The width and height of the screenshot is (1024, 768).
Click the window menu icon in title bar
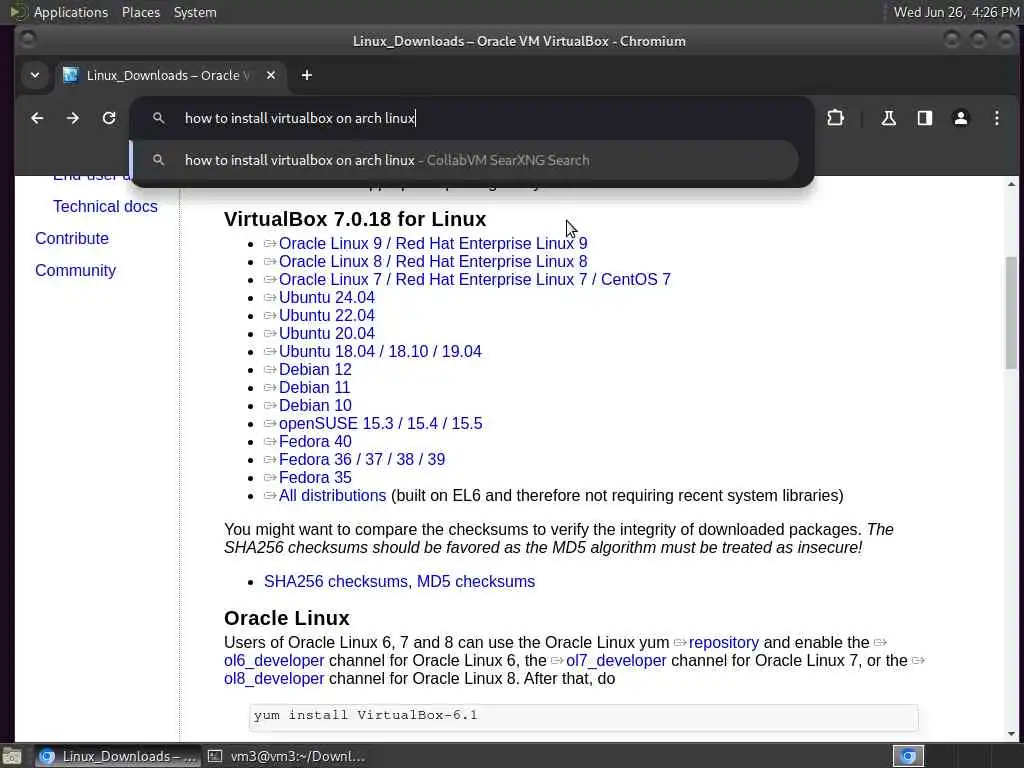(x=28, y=39)
